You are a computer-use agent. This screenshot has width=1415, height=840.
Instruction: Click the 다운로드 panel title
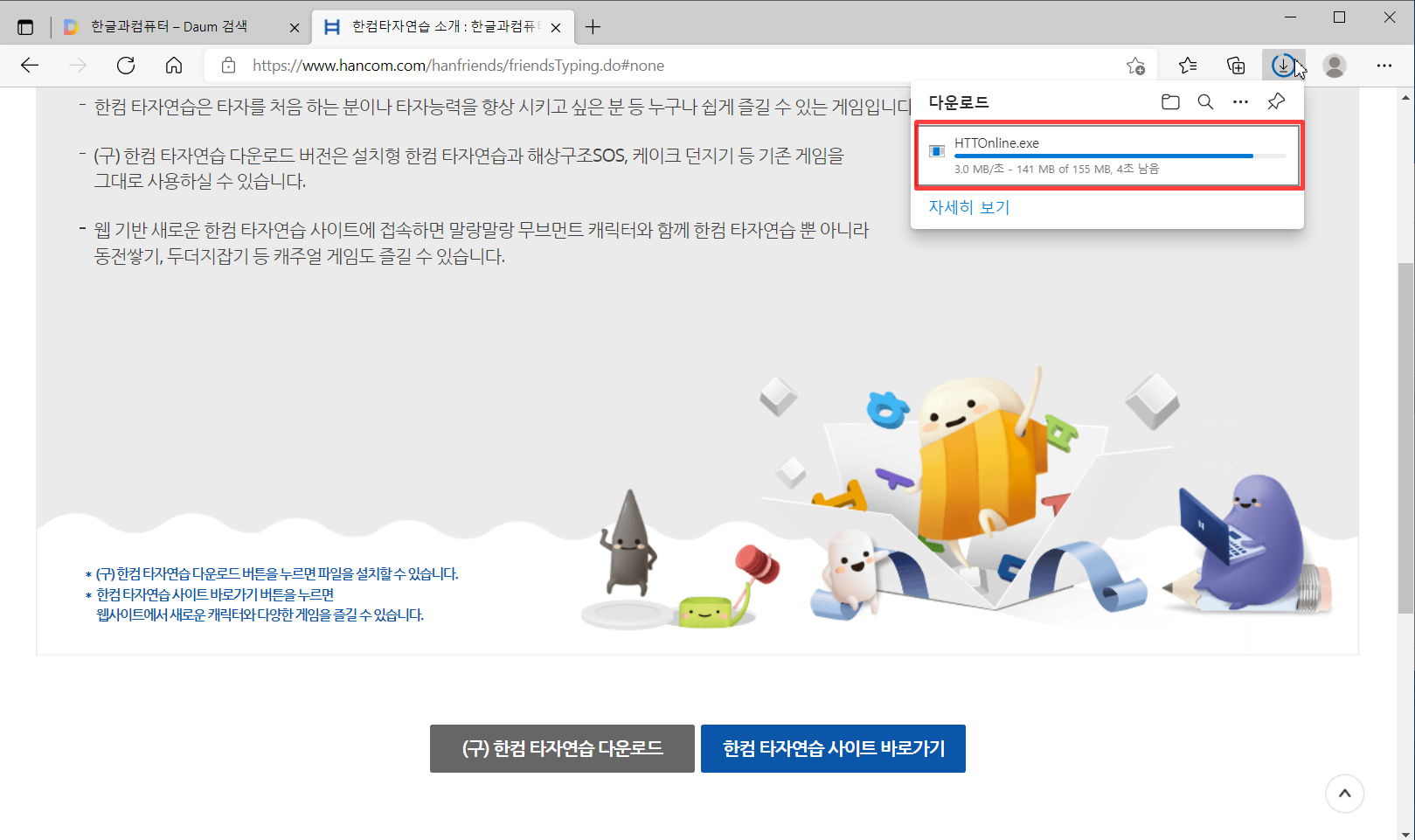tap(959, 102)
